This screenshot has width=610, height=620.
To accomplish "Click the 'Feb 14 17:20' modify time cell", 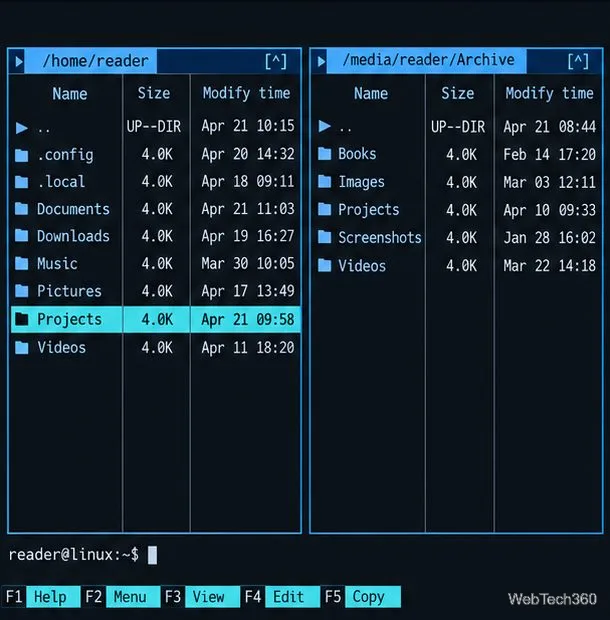I will pos(549,154).
